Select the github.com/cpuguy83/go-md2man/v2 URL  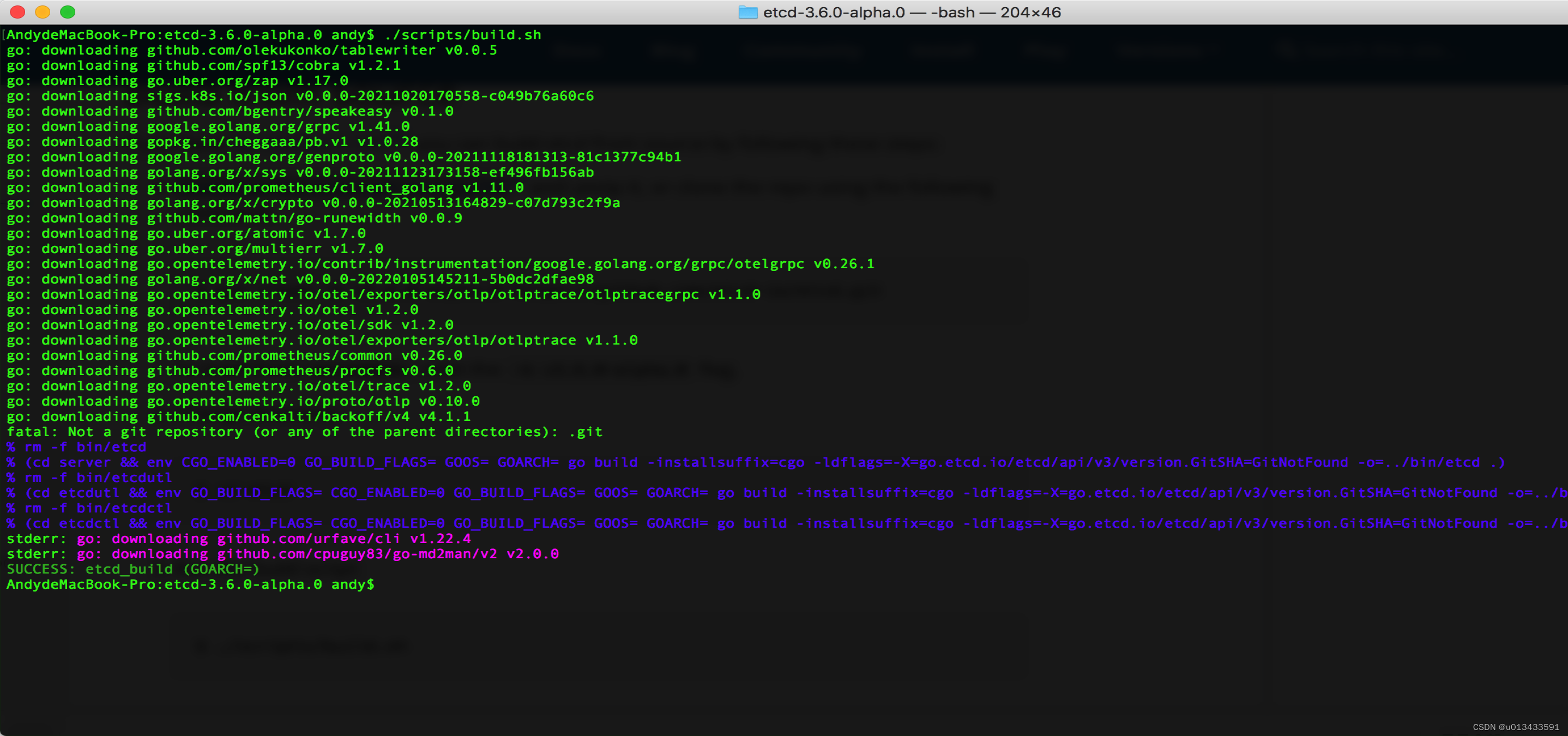tap(359, 554)
